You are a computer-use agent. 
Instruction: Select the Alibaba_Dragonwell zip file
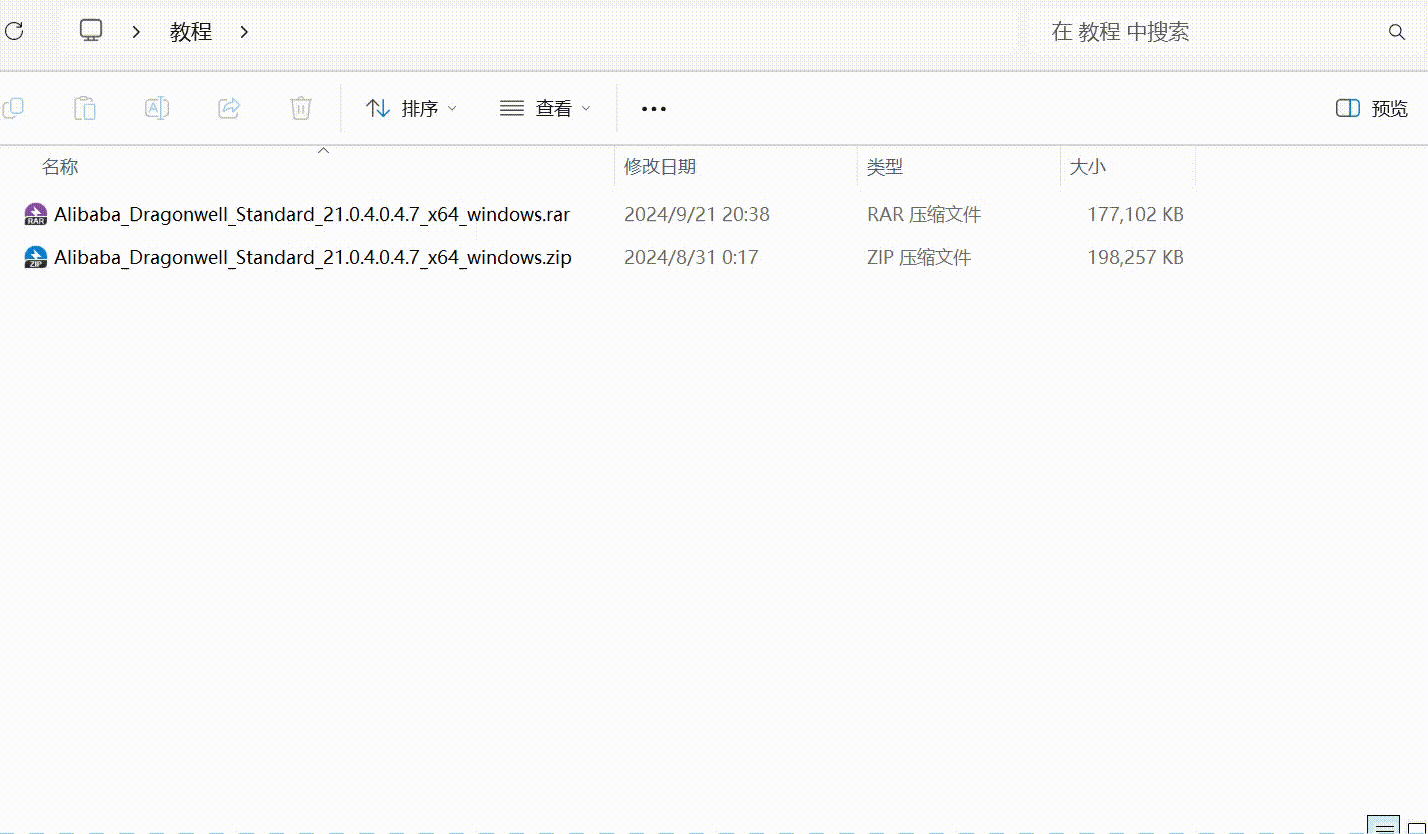pyautogui.click(x=312, y=257)
